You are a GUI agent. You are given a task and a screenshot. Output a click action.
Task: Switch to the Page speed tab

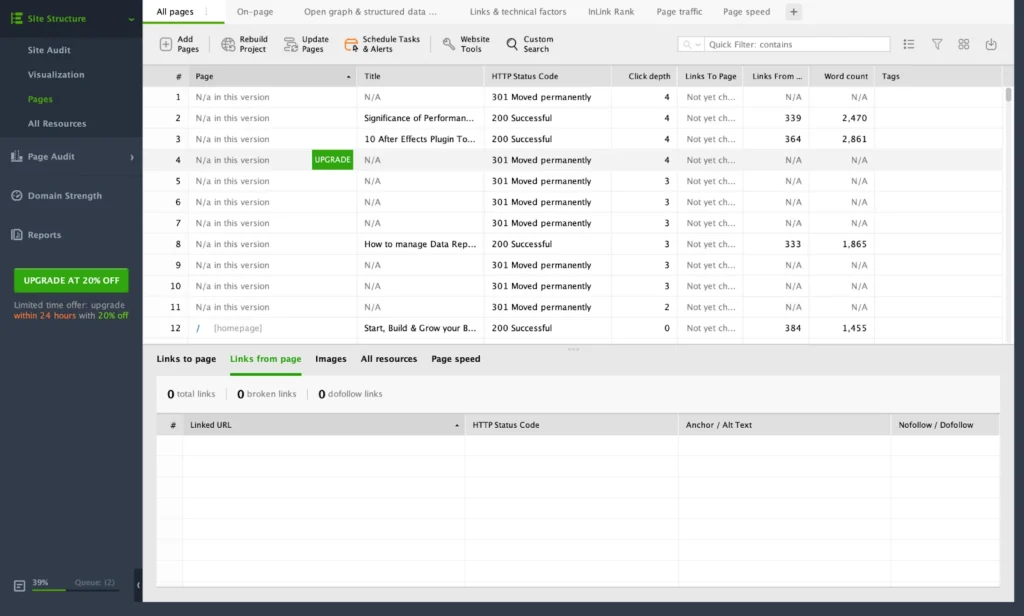pyautogui.click(x=746, y=12)
